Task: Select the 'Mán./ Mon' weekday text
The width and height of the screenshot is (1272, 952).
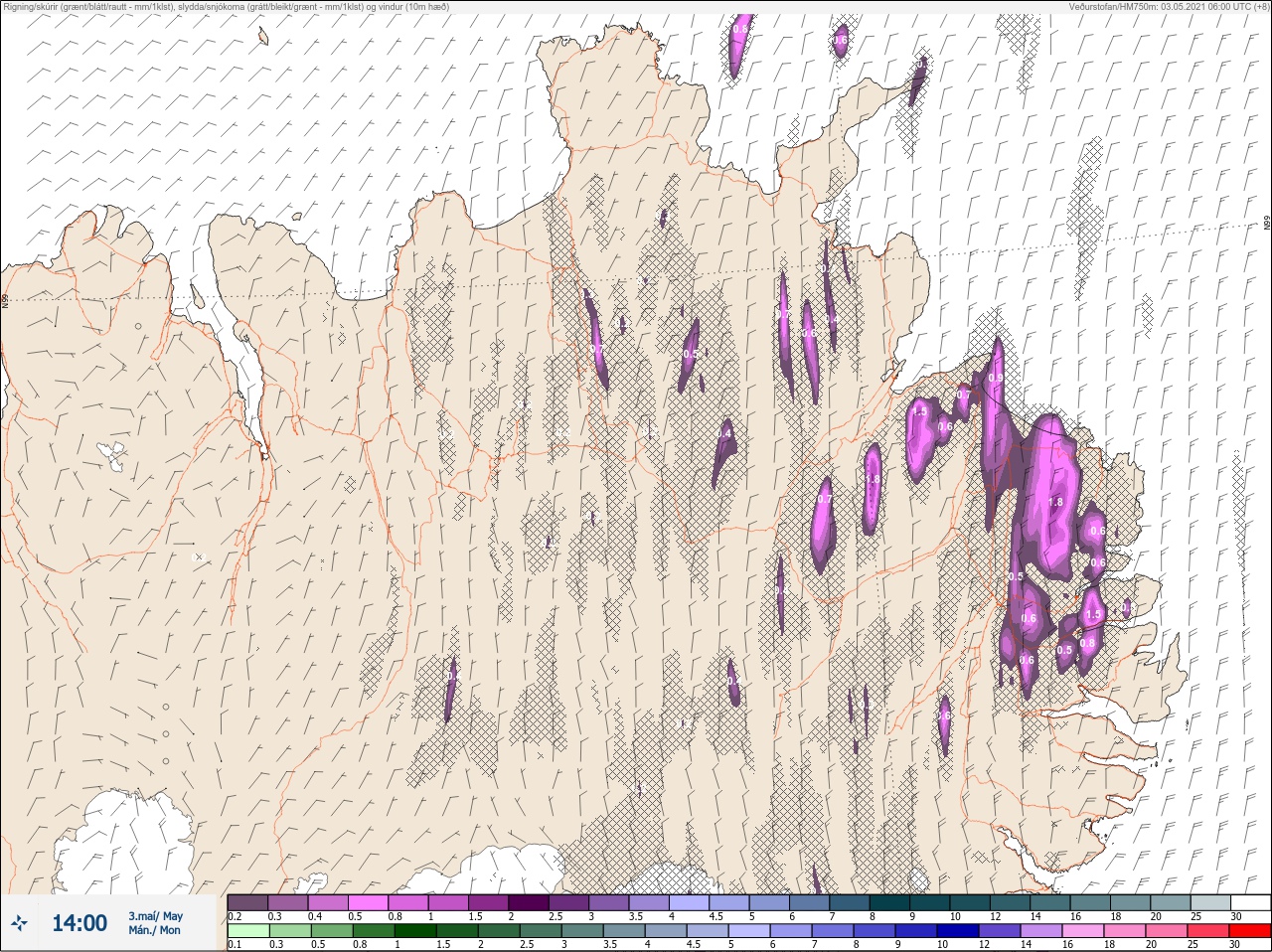Action: (x=155, y=930)
